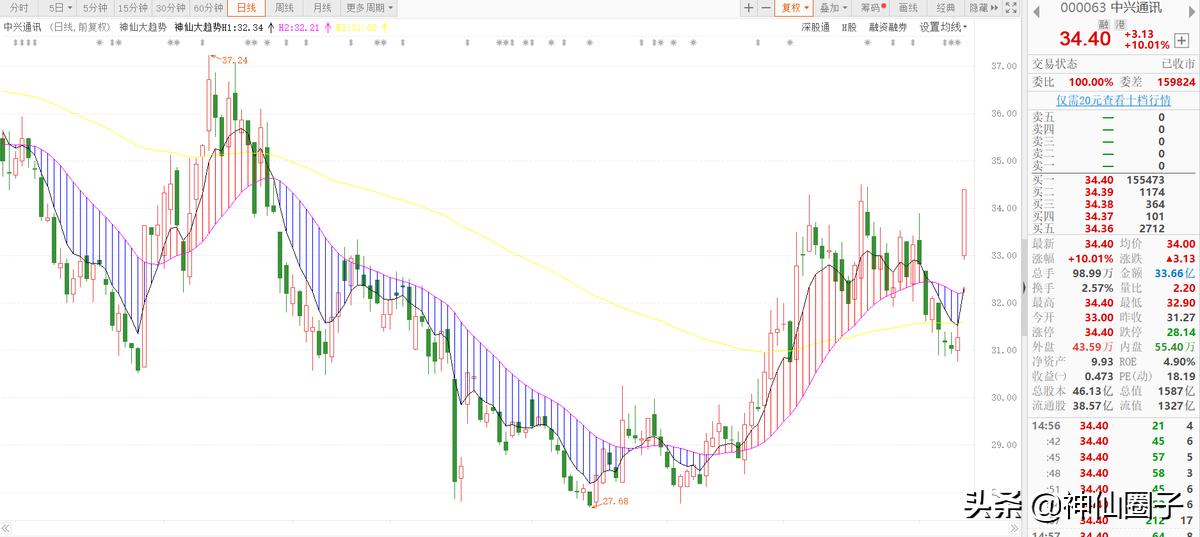The image size is (1200, 537).
Task: Click the 买五 price 34.36
Action: tap(1099, 228)
